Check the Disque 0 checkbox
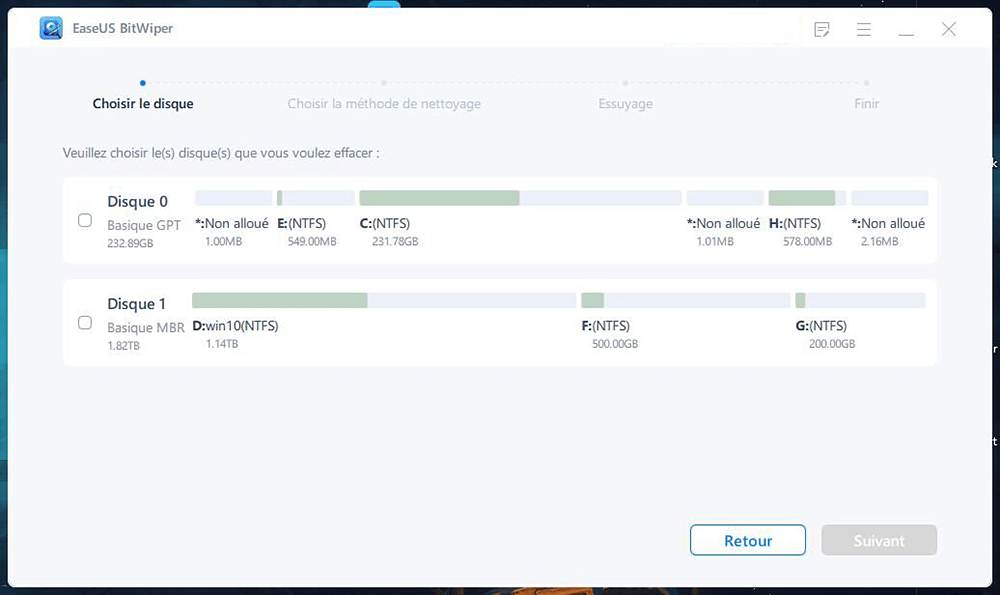Image resolution: width=1000 pixels, height=595 pixels. pyautogui.click(x=85, y=221)
